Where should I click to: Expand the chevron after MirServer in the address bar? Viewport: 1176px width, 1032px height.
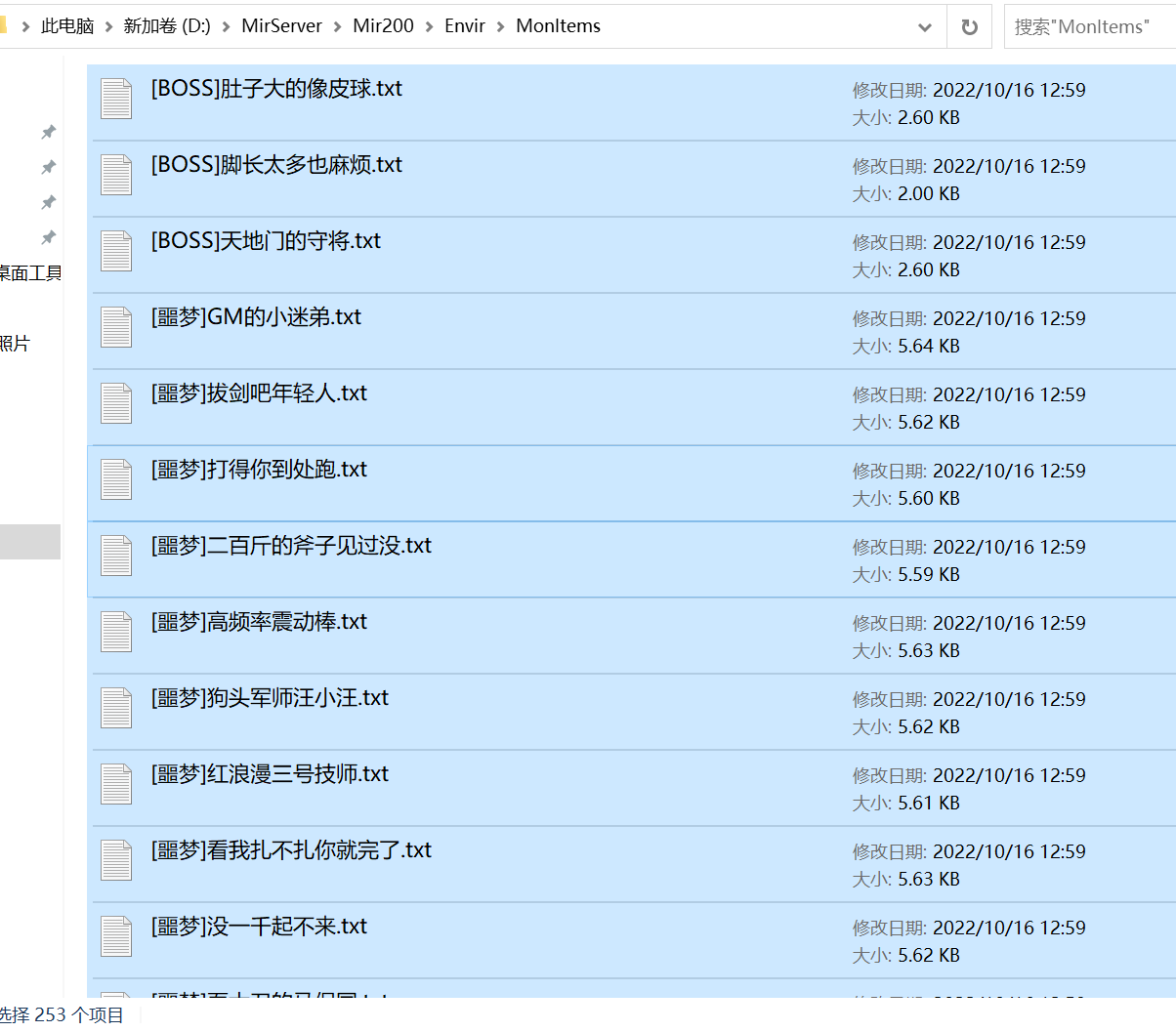coord(338,26)
